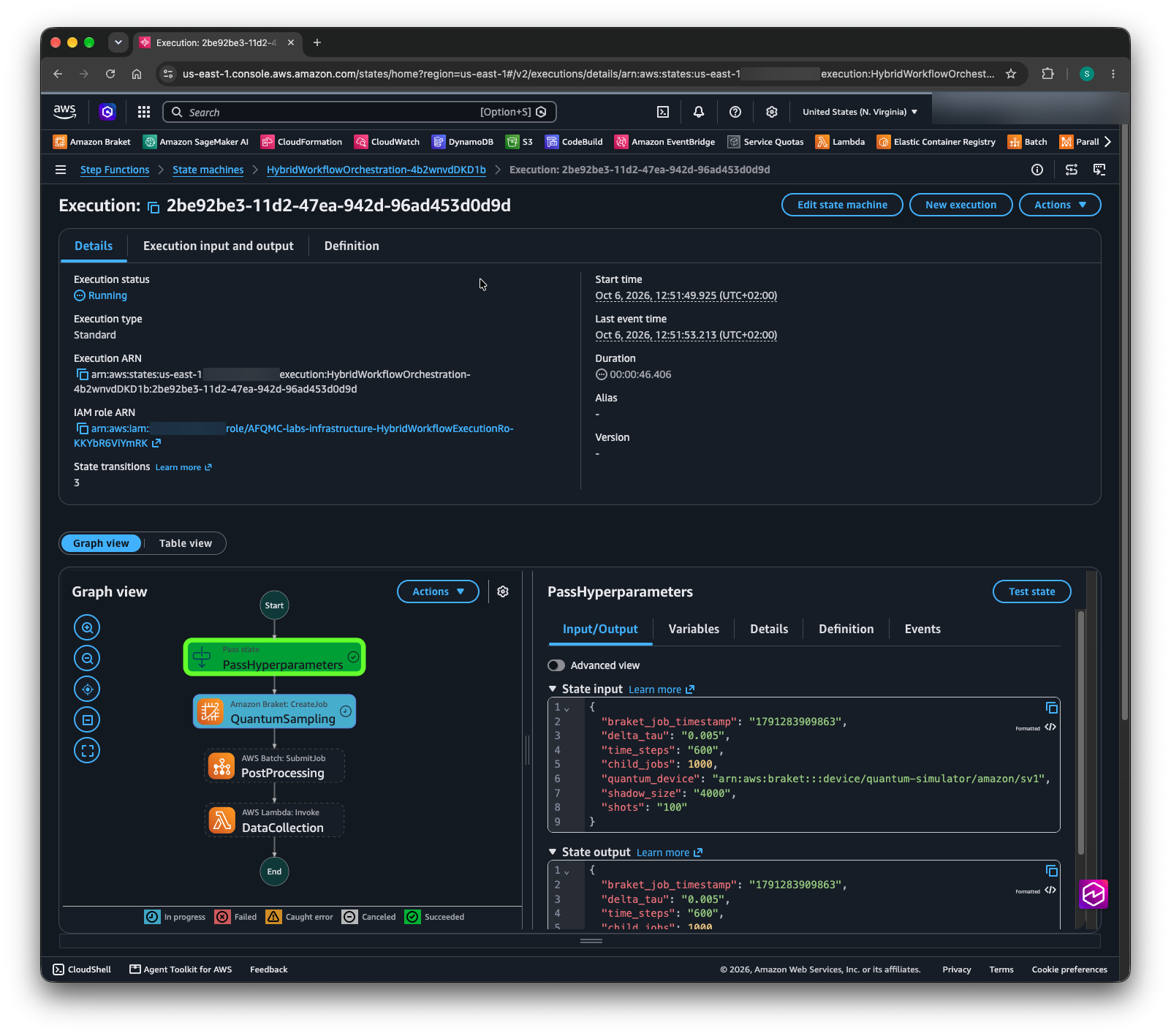Copy the State input JSON
Image resolution: width=1171 pixels, height=1036 pixels.
click(1051, 708)
